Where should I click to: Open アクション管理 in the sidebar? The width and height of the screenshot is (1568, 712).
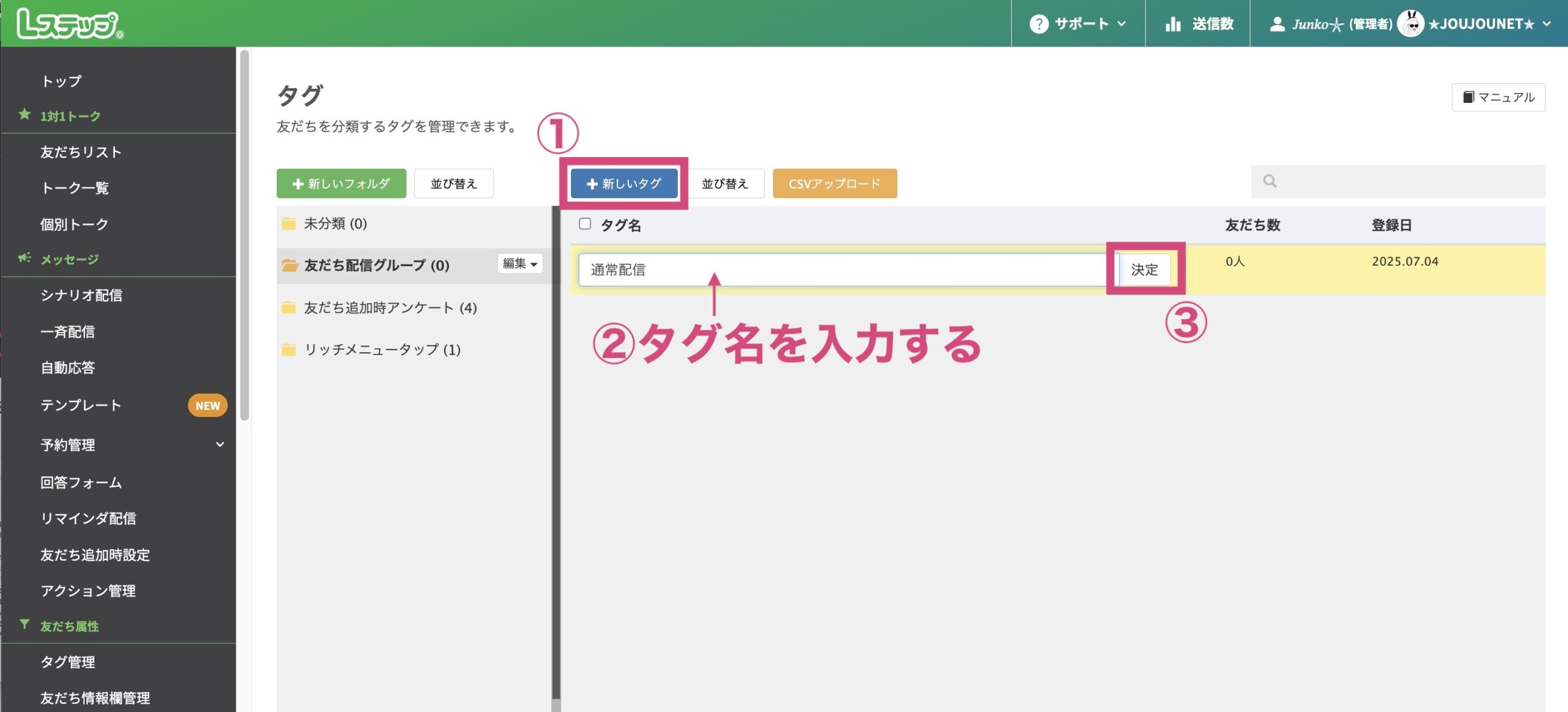(x=88, y=591)
